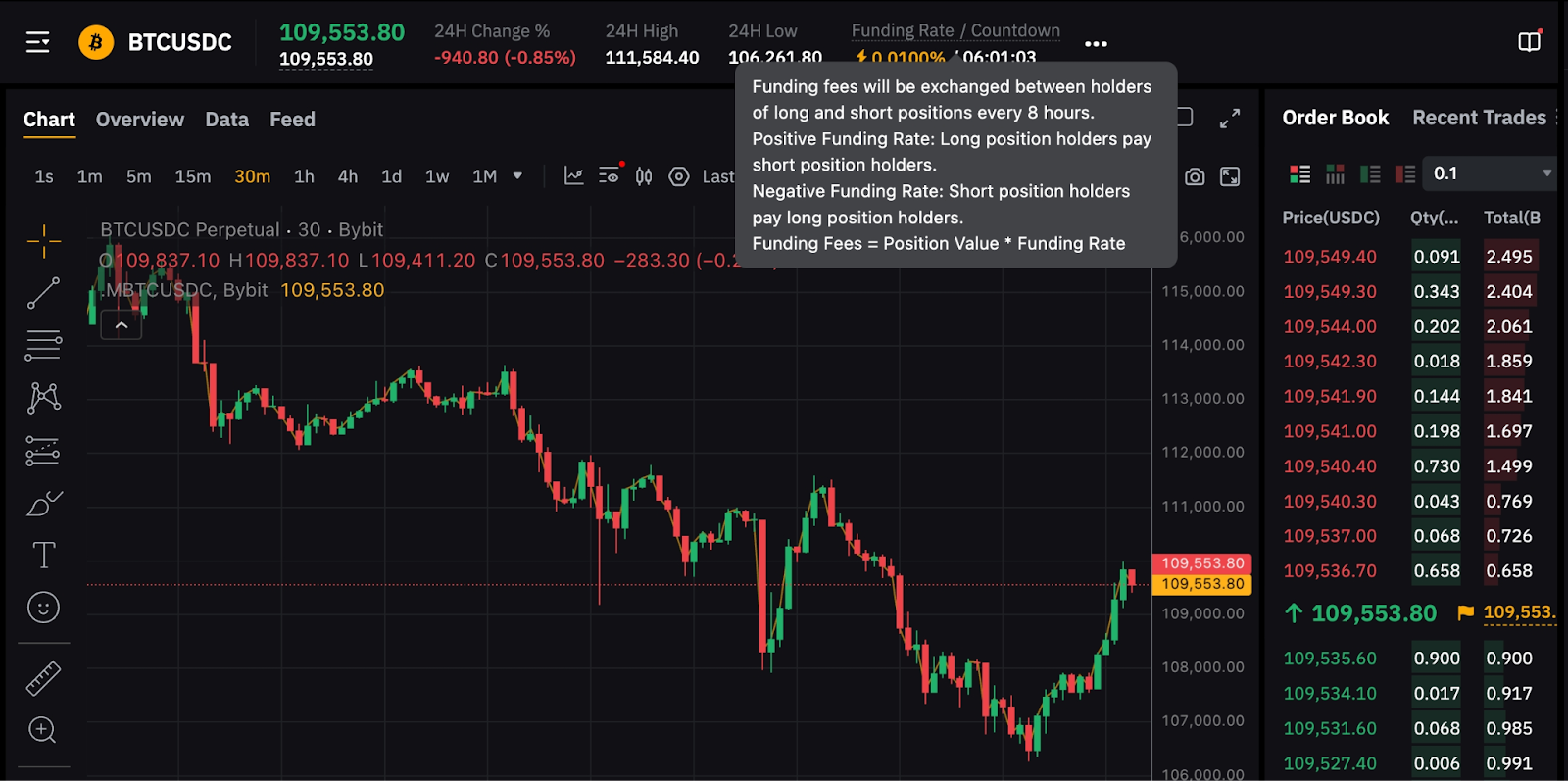
Task: Switch to the Overview tab
Action: click(140, 120)
